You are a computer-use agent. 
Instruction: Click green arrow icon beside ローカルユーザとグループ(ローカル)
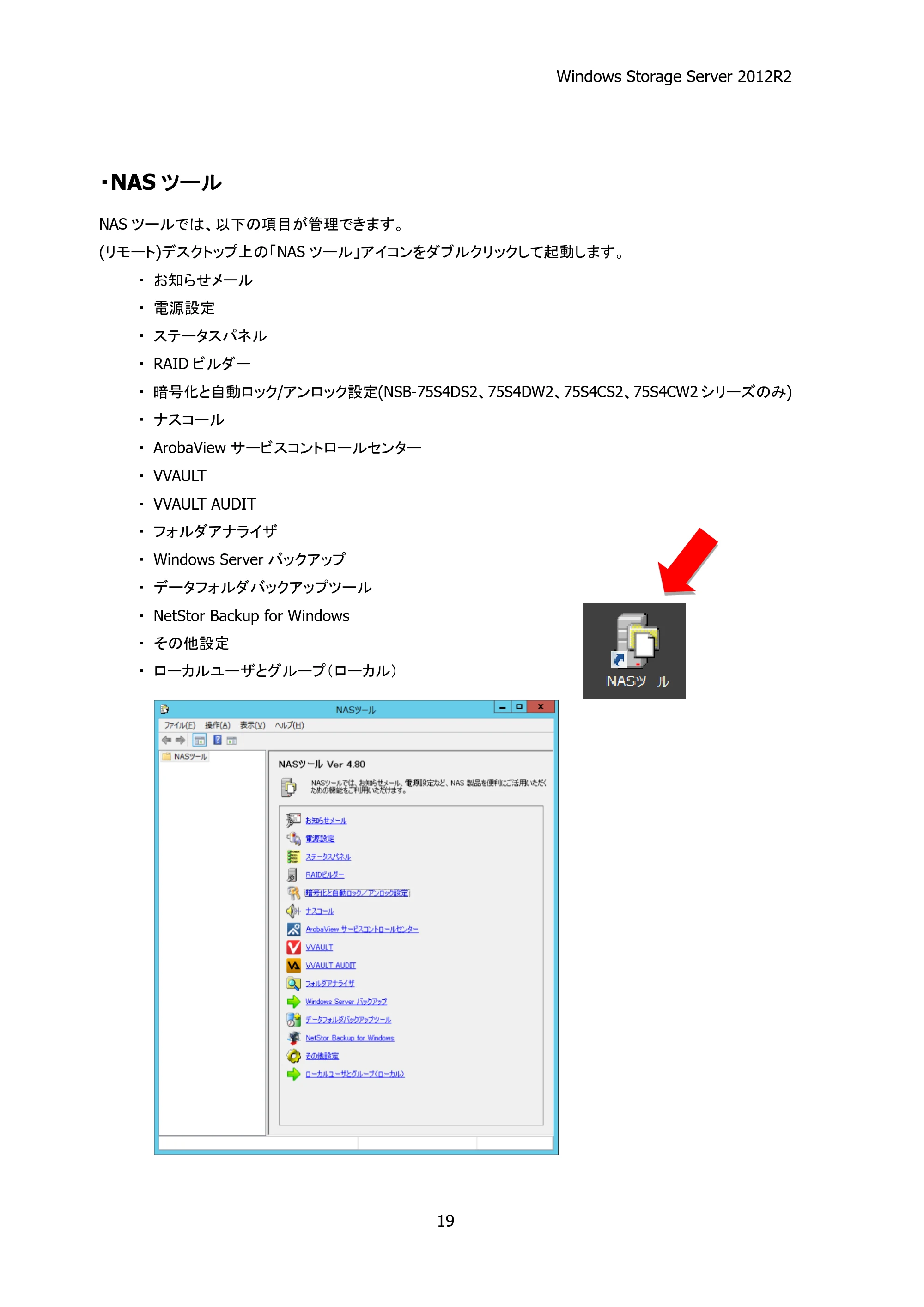pos(293,1074)
